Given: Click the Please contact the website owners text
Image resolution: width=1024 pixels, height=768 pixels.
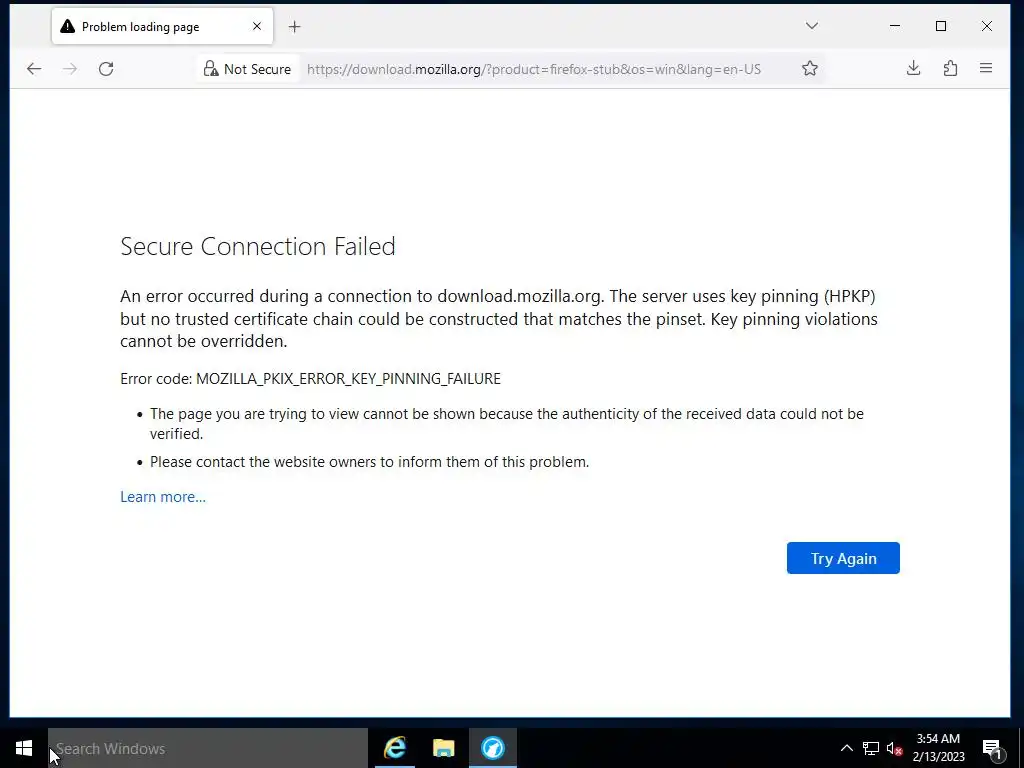Looking at the screenshot, I should 370,462.
